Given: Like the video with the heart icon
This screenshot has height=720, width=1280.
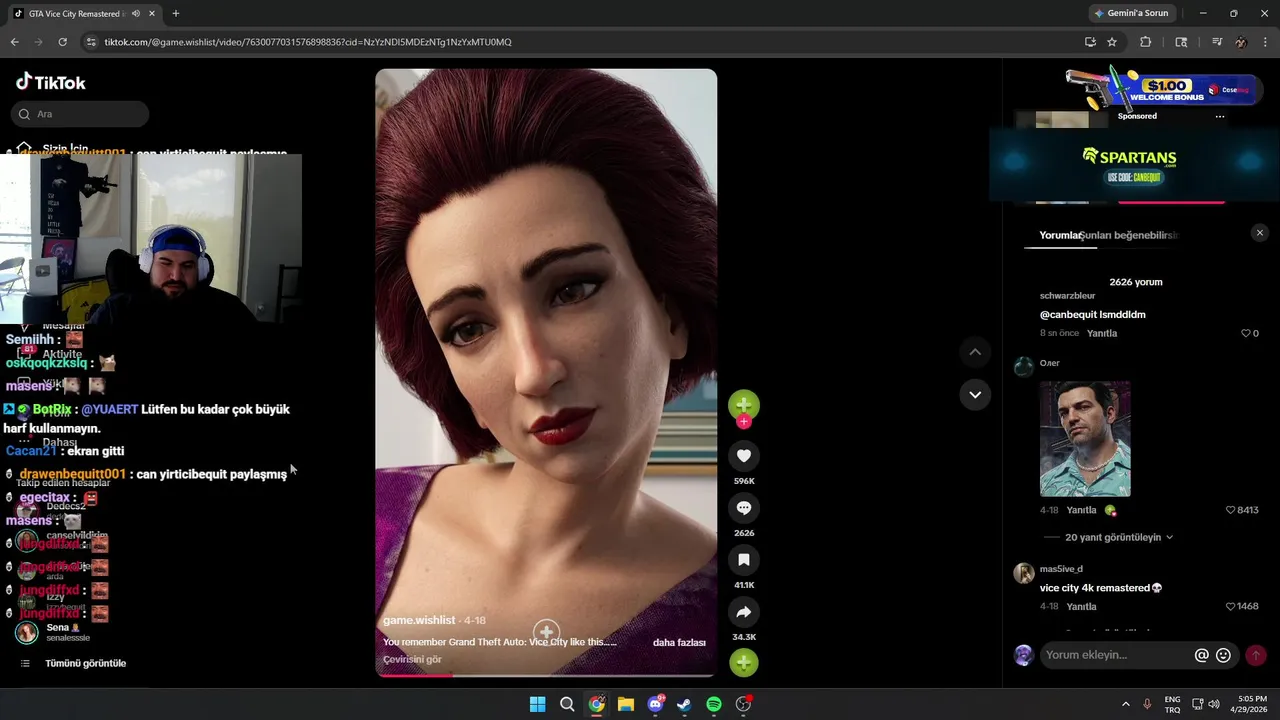Looking at the screenshot, I should pyautogui.click(x=743, y=456).
